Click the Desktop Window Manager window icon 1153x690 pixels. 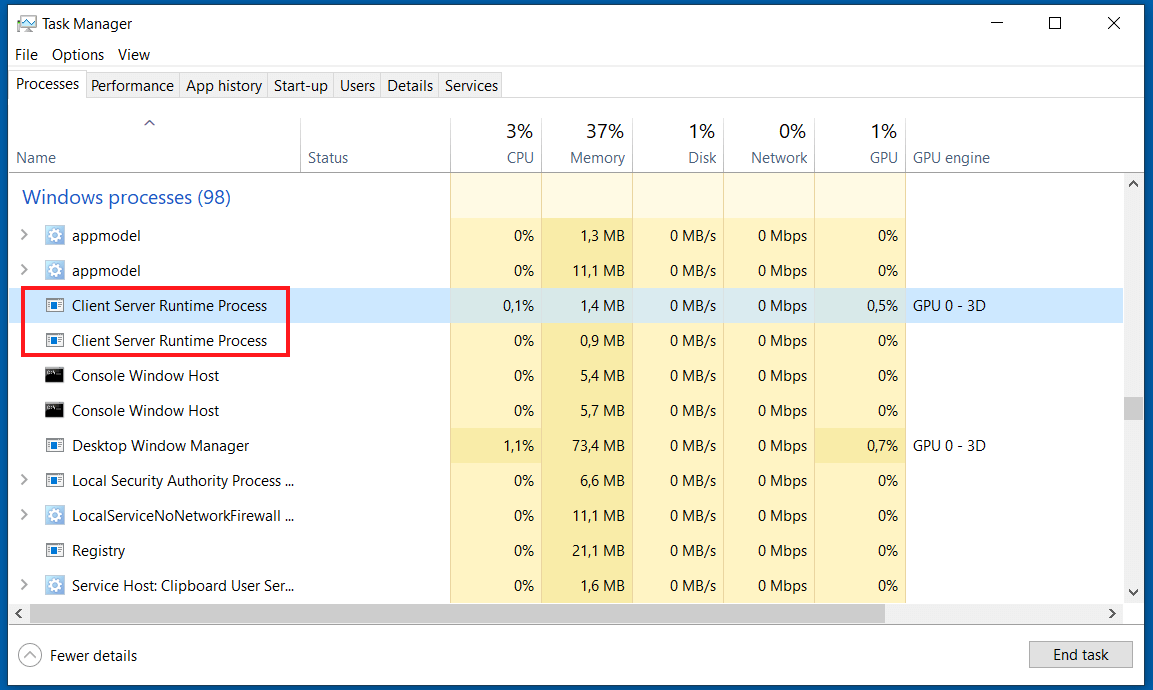click(x=55, y=445)
